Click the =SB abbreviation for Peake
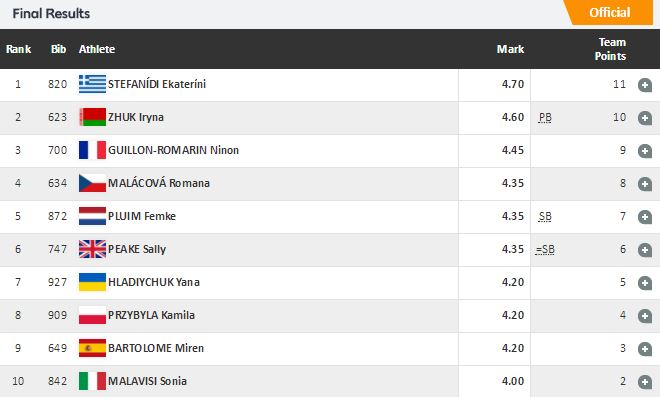This screenshot has height=397, width=660. click(x=545, y=250)
